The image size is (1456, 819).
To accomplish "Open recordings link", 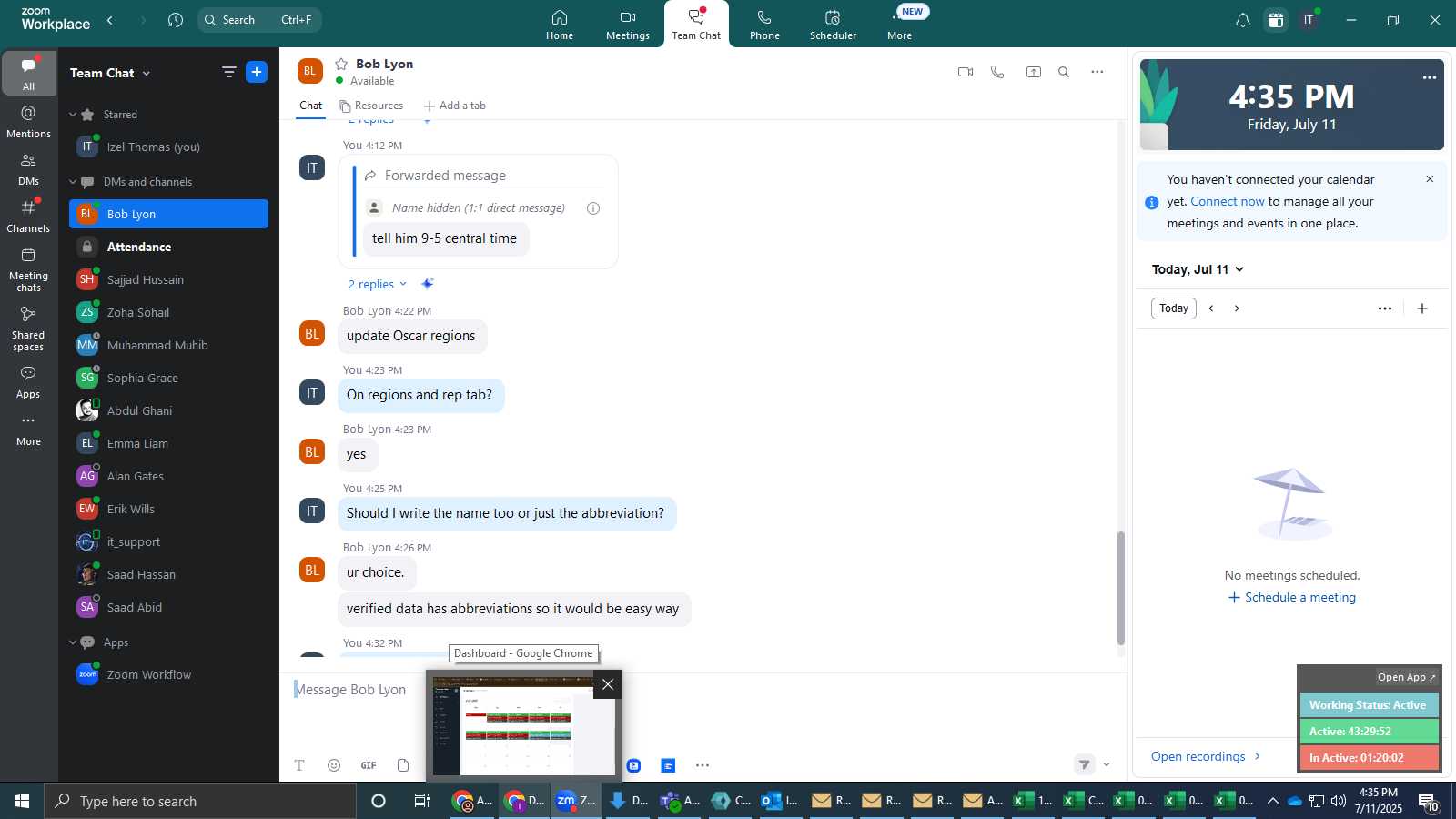I will click(1206, 756).
